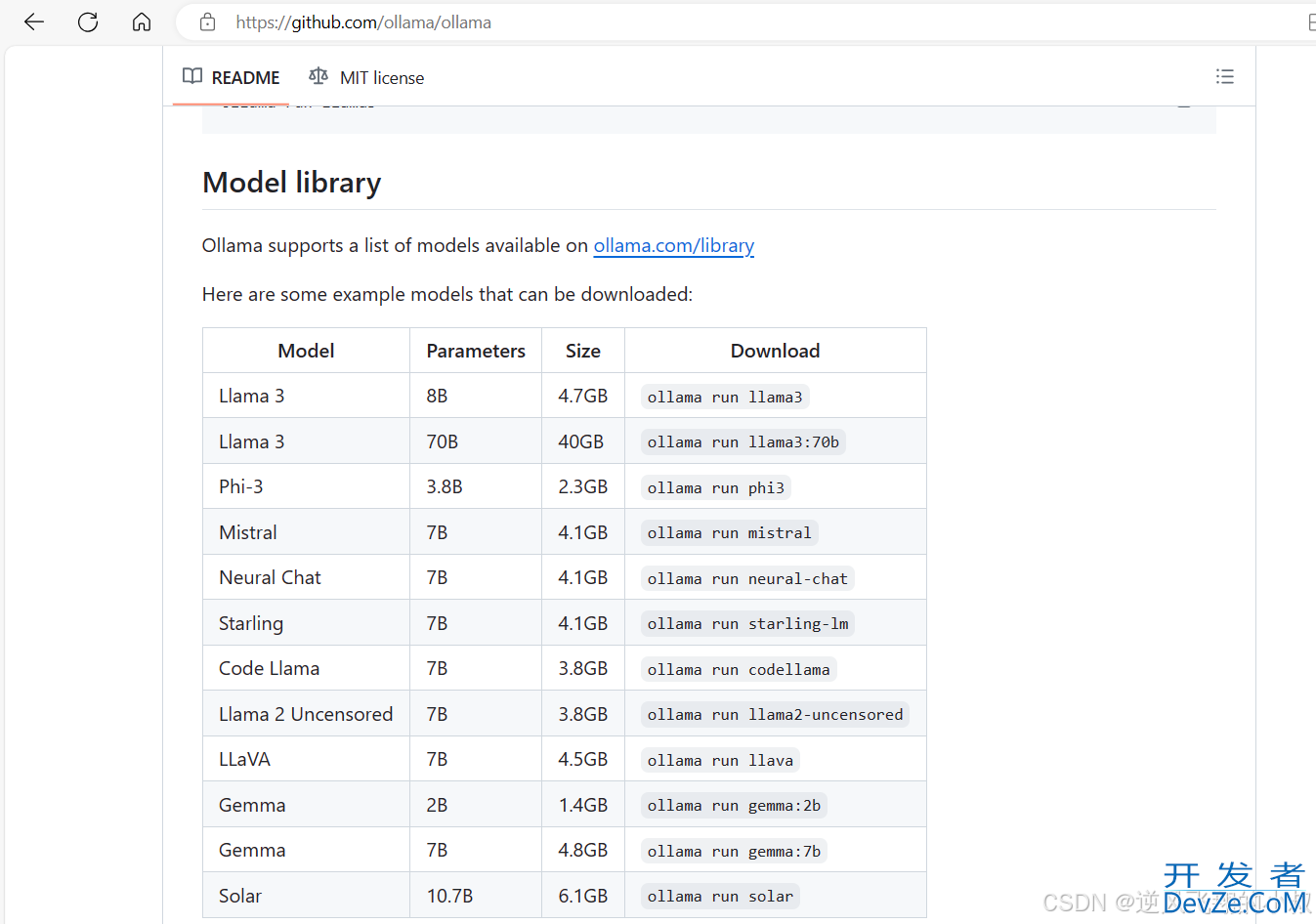Select the Gemma name in the 4.8GB row
Screen dimensions: 1316x924
tap(252, 850)
